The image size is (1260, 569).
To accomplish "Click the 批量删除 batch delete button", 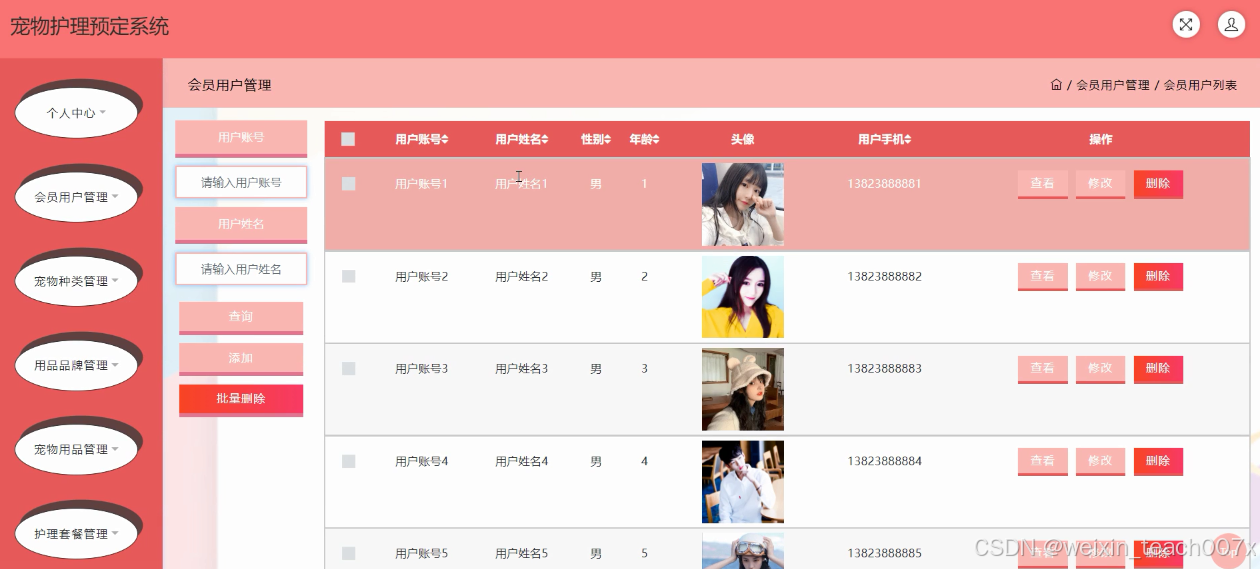I will point(241,399).
